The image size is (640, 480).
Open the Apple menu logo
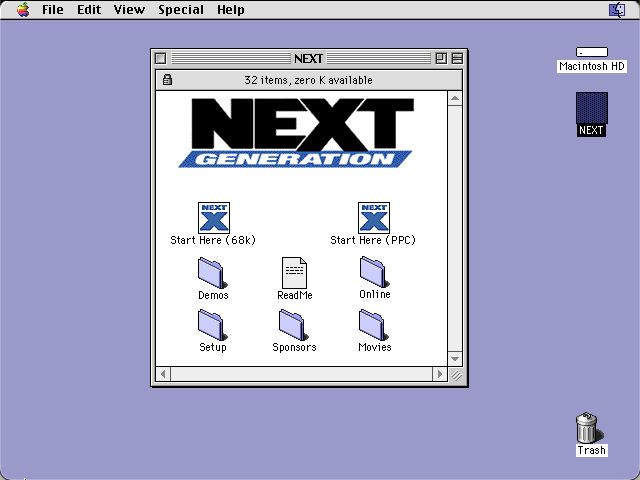[24, 9]
